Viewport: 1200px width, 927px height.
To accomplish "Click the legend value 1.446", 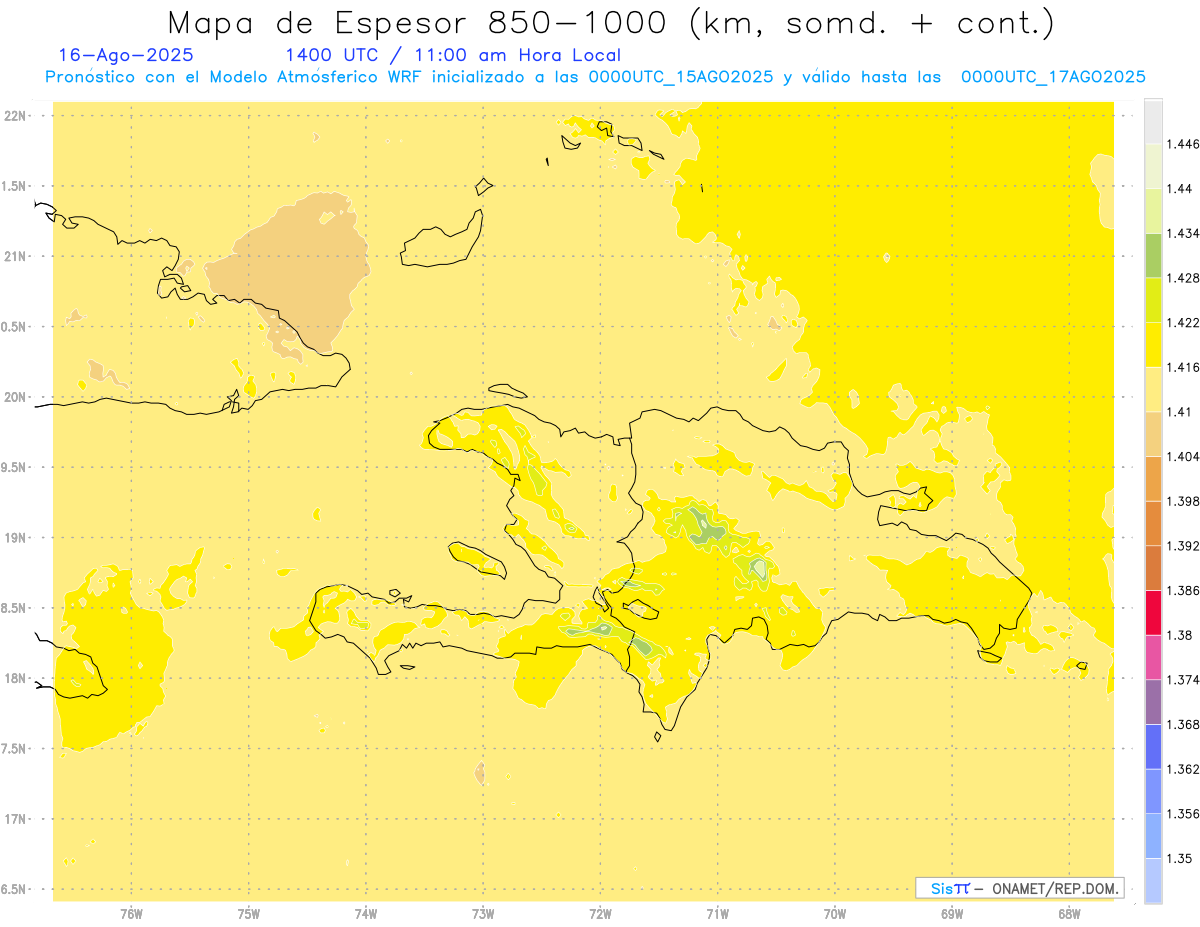I will [x=1183, y=144].
